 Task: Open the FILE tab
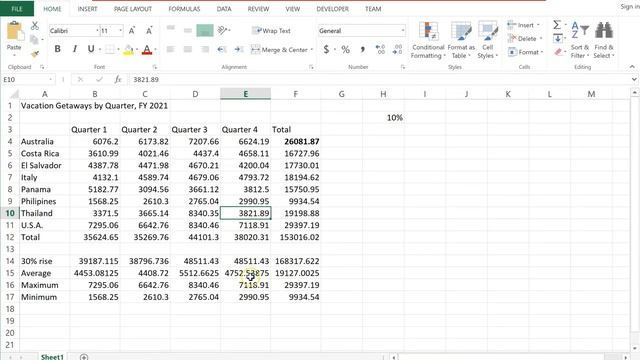point(17,9)
